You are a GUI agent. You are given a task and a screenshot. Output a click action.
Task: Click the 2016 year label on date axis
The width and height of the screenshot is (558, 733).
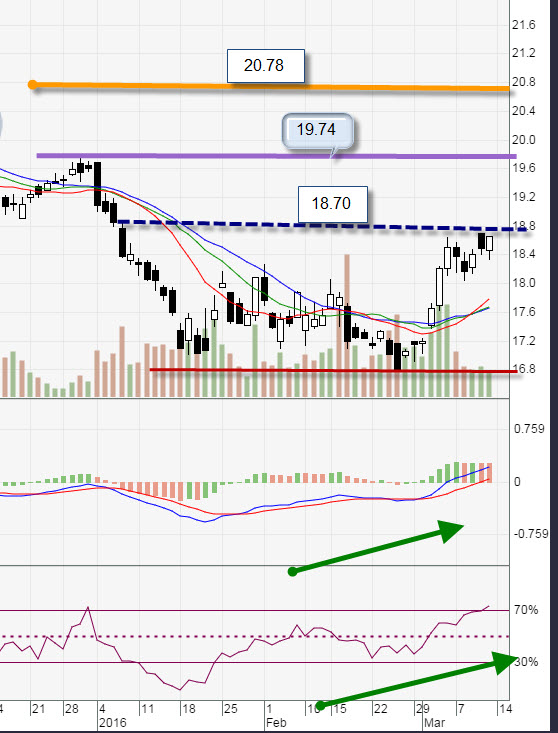(x=113, y=723)
